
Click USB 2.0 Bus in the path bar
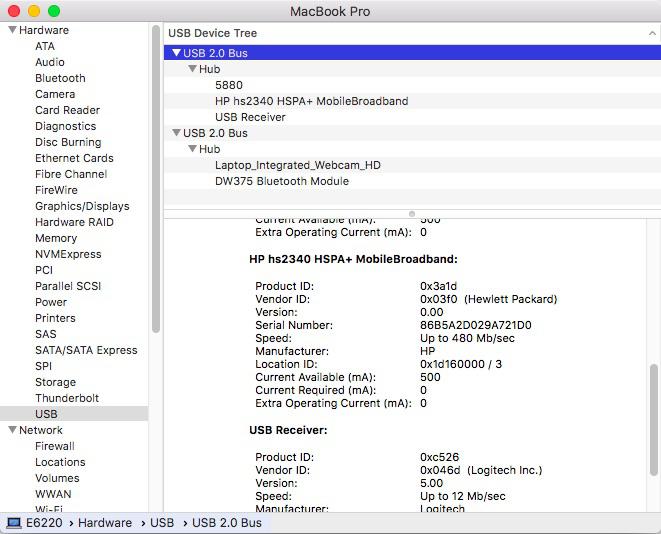(227, 523)
